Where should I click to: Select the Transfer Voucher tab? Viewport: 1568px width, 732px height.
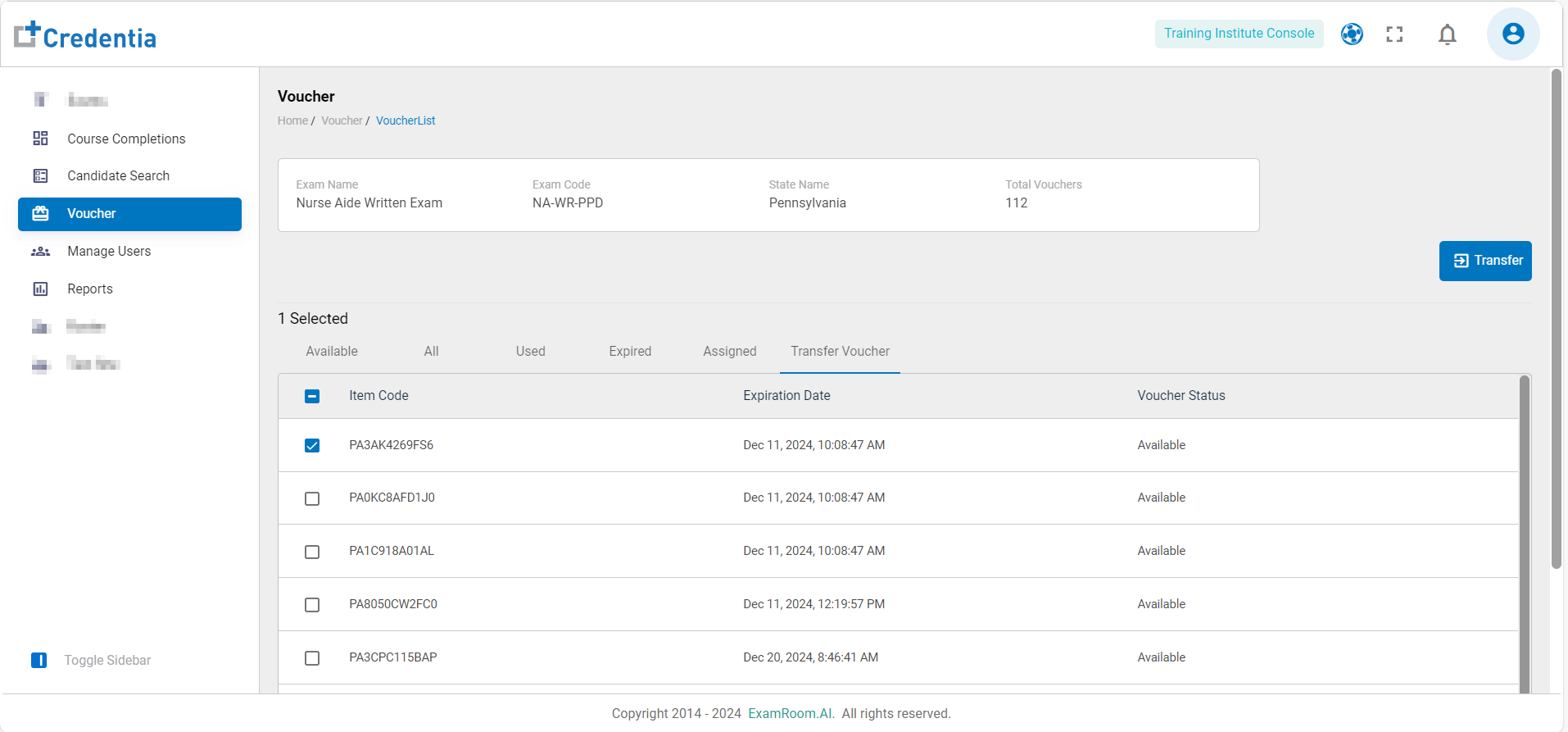(x=840, y=351)
